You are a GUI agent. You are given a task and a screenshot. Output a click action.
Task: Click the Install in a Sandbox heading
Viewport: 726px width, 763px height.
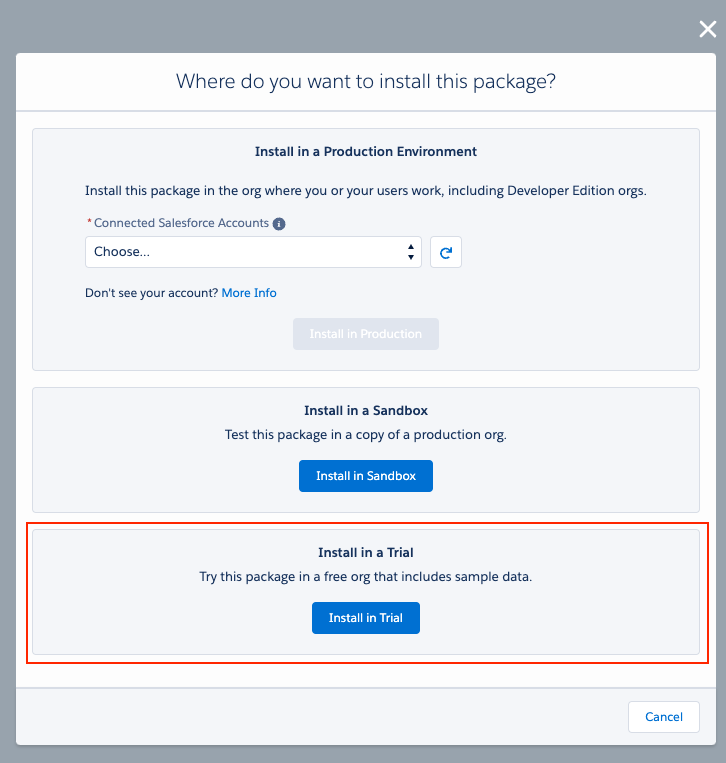(x=365, y=411)
